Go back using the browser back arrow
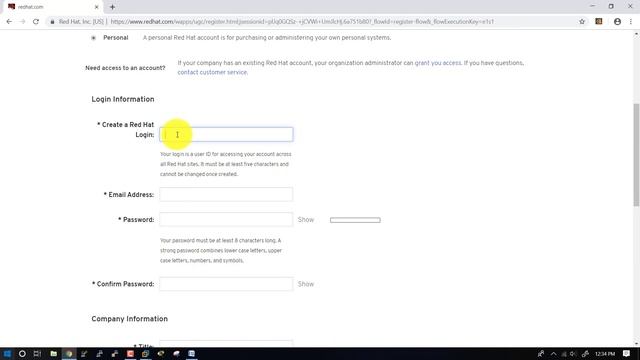Viewport: 640px width, 360px height. click(9, 22)
